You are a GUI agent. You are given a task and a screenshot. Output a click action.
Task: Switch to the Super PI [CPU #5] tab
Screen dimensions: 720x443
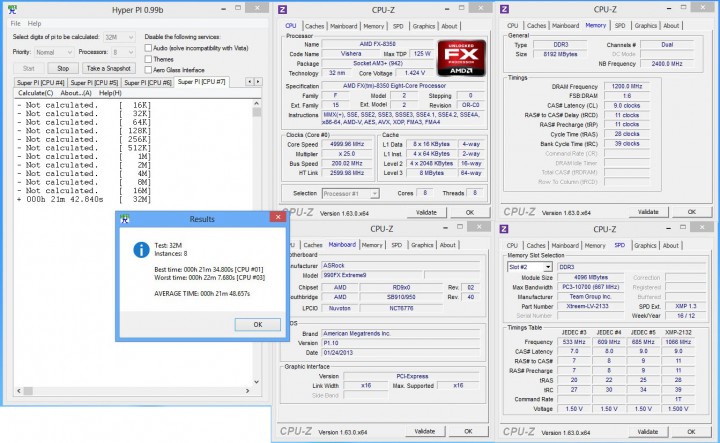pyautogui.click(x=94, y=83)
